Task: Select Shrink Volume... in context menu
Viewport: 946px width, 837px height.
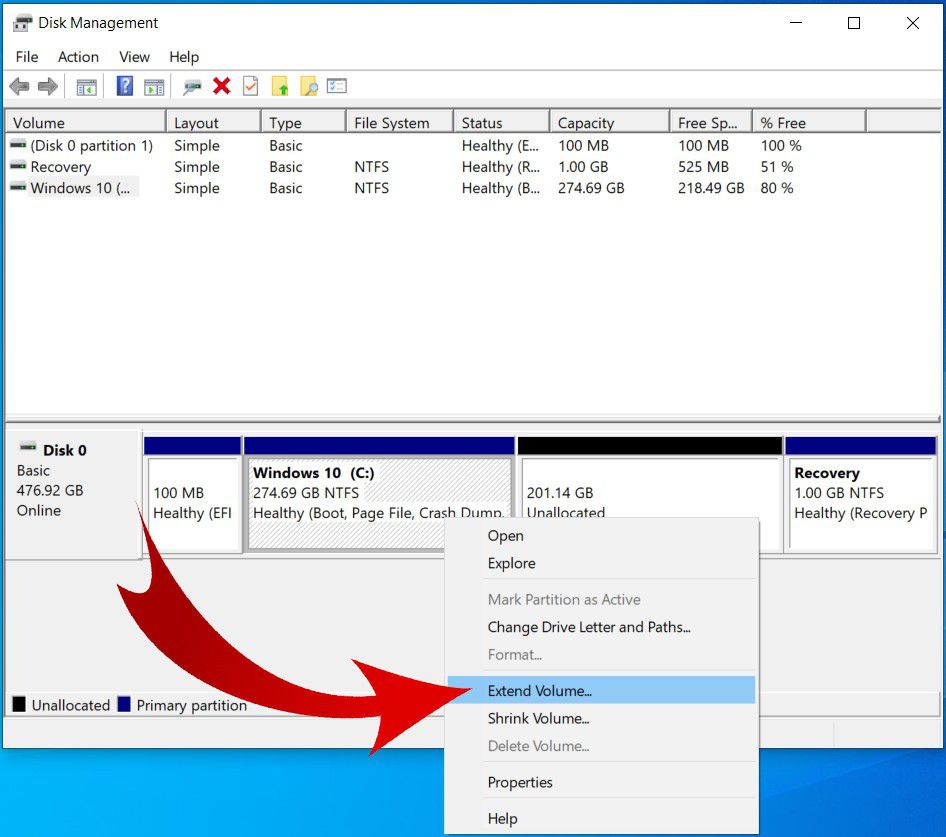Action: click(x=538, y=718)
